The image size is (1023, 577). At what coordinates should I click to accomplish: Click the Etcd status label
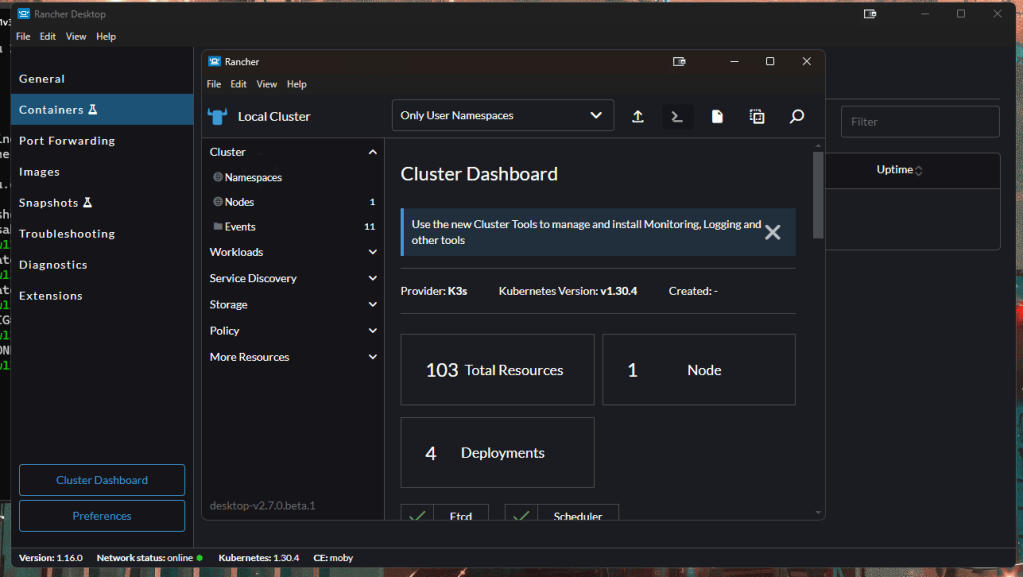pos(461,516)
